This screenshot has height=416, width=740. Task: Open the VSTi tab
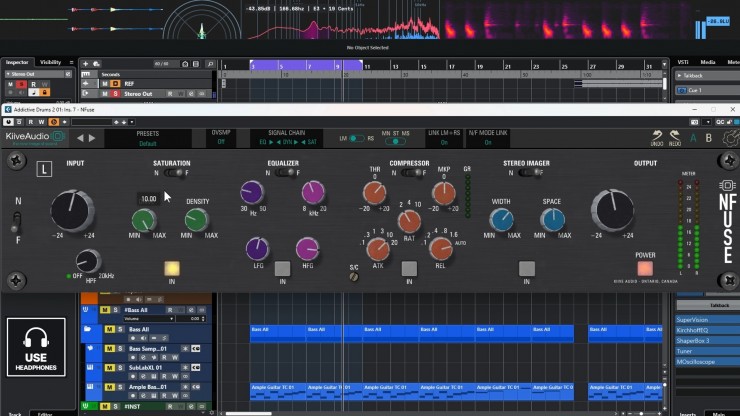683,62
